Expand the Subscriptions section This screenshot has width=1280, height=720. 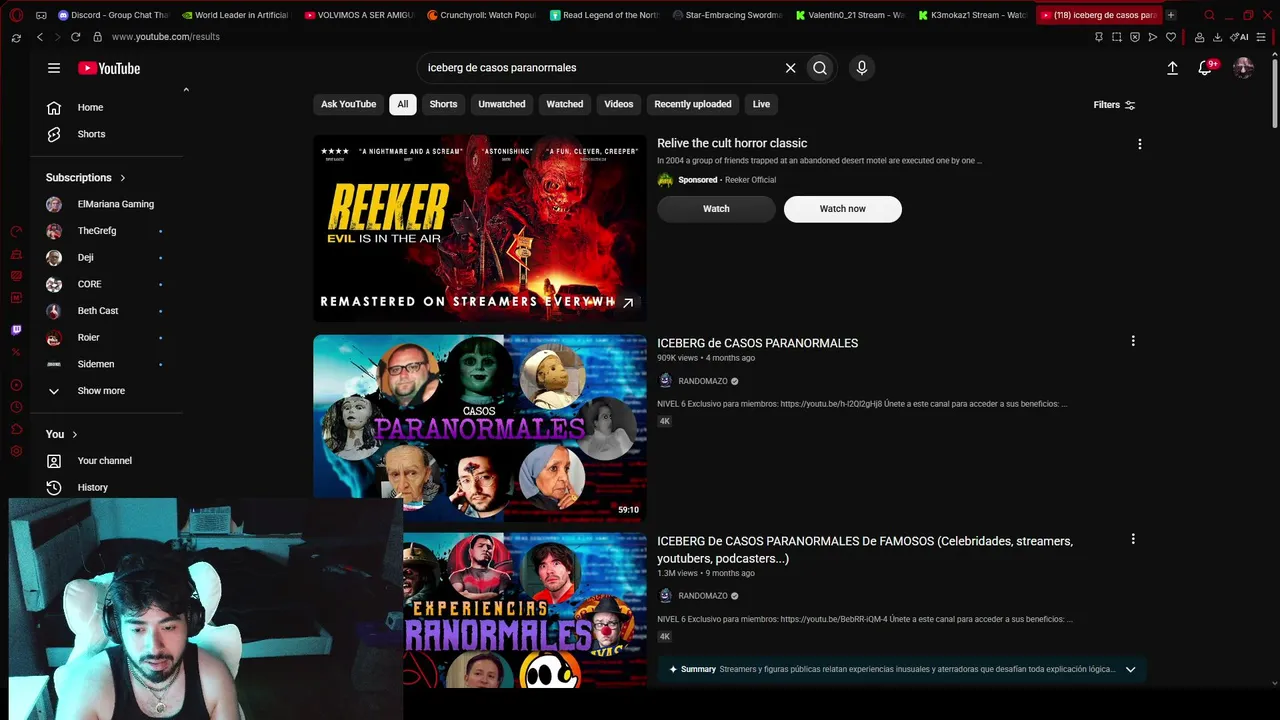[85, 178]
